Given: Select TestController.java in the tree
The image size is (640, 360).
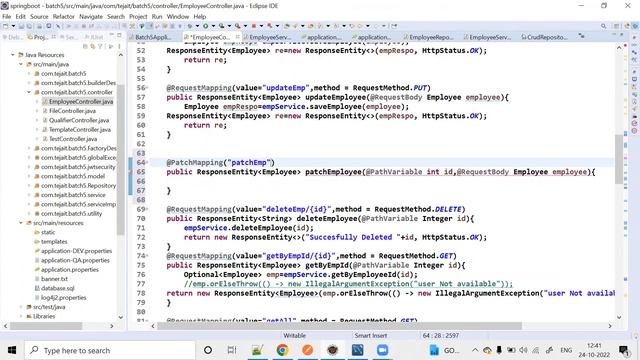Looking at the screenshot, I should [x=73, y=139].
